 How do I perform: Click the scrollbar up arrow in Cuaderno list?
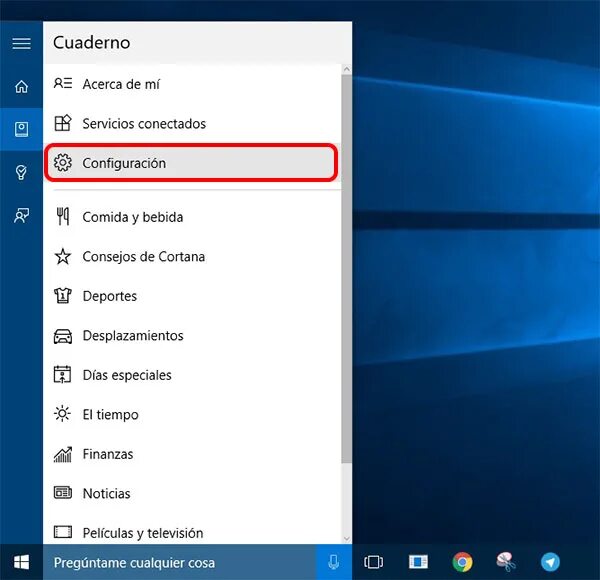(347, 69)
